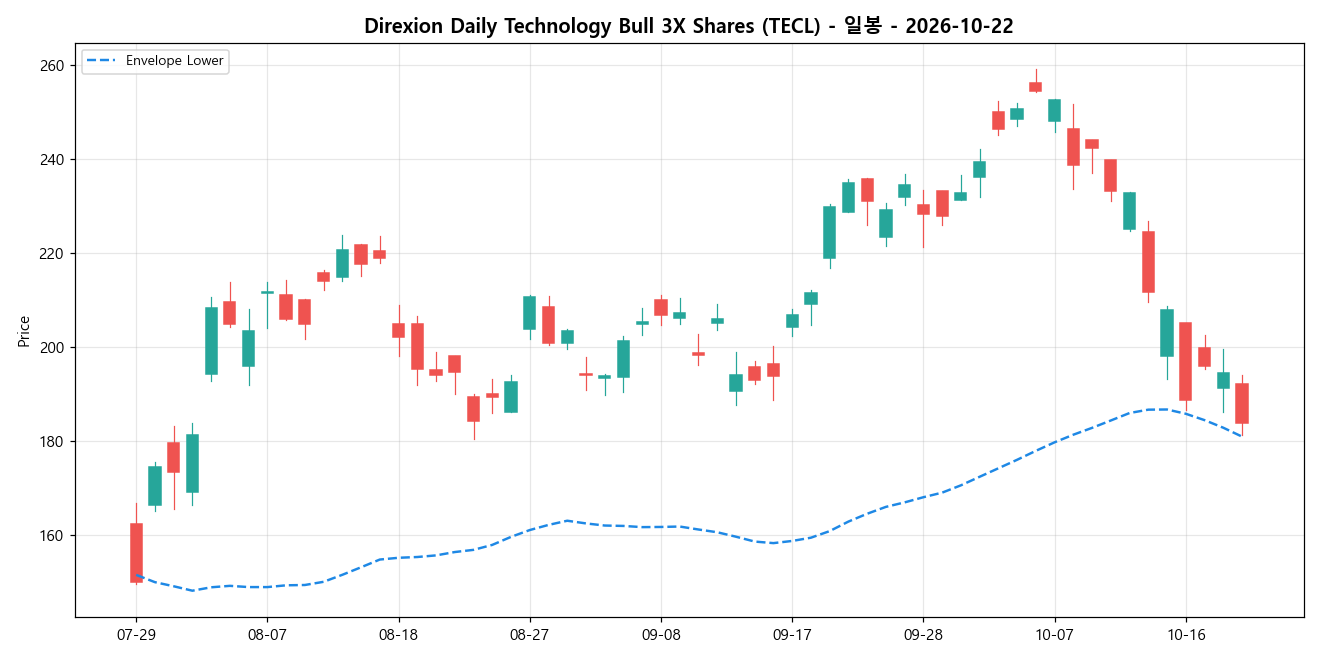Click the x-axis date label 09-28
The image size is (1320, 660).
923,635
